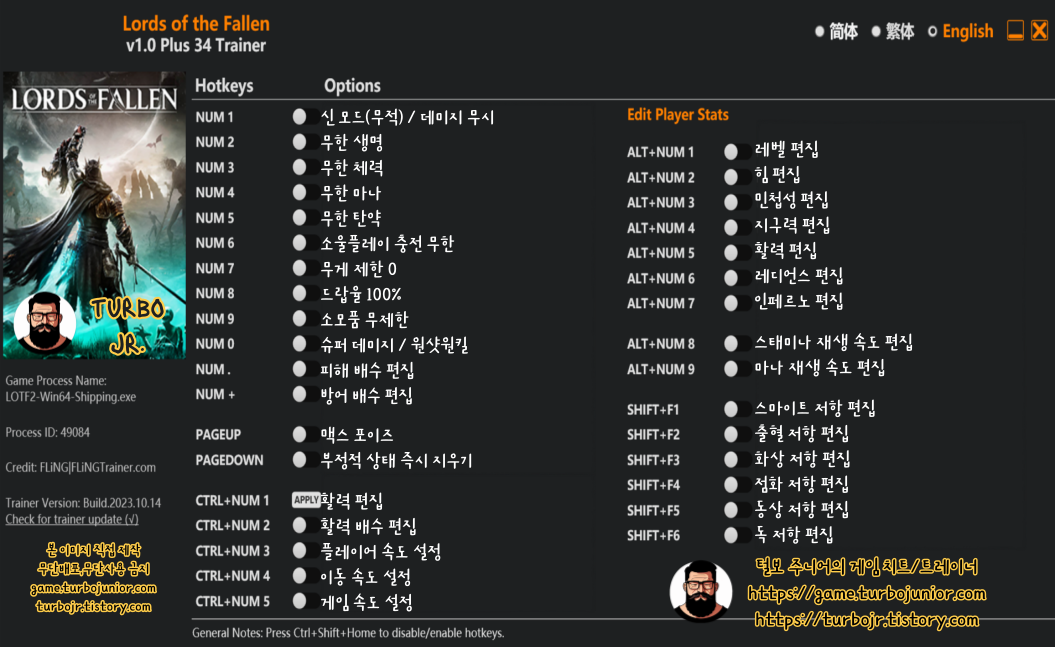The height and width of the screenshot is (647, 1055).
Task: Enable the SHIFT+F5 frostbite resistance toggle
Action: pyautogui.click(x=737, y=510)
